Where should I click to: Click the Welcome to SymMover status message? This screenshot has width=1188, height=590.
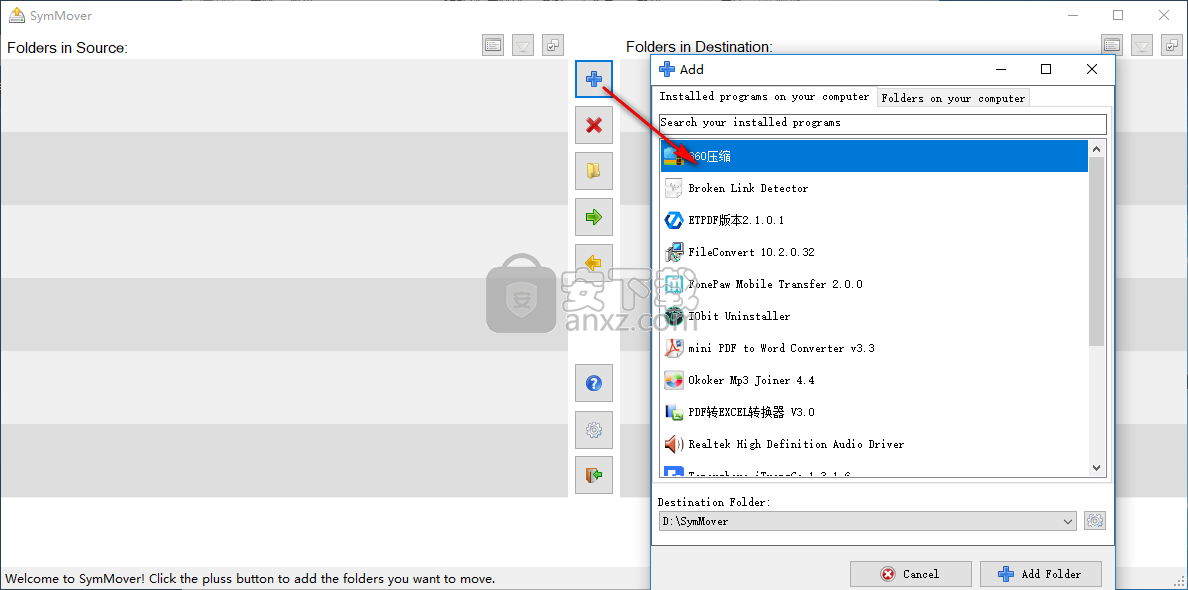tap(251, 579)
